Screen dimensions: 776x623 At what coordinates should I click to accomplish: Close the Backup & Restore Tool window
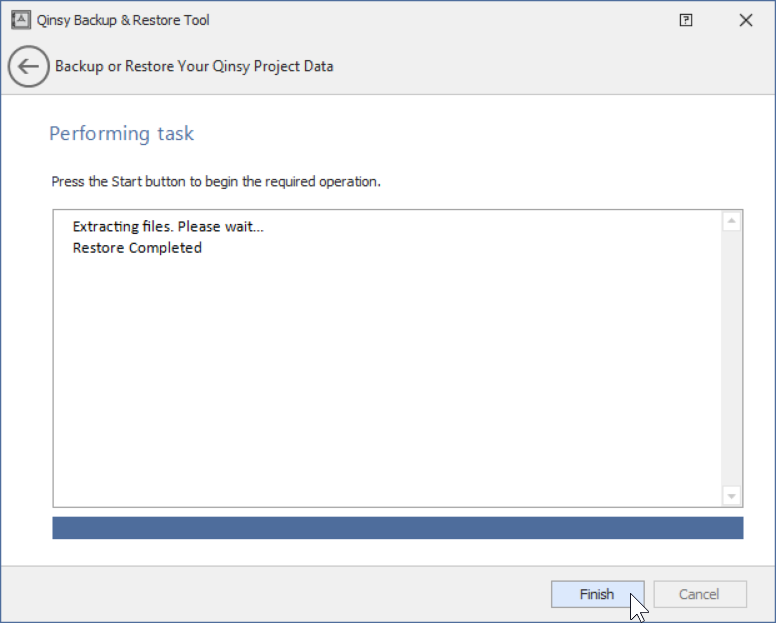tap(746, 20)
